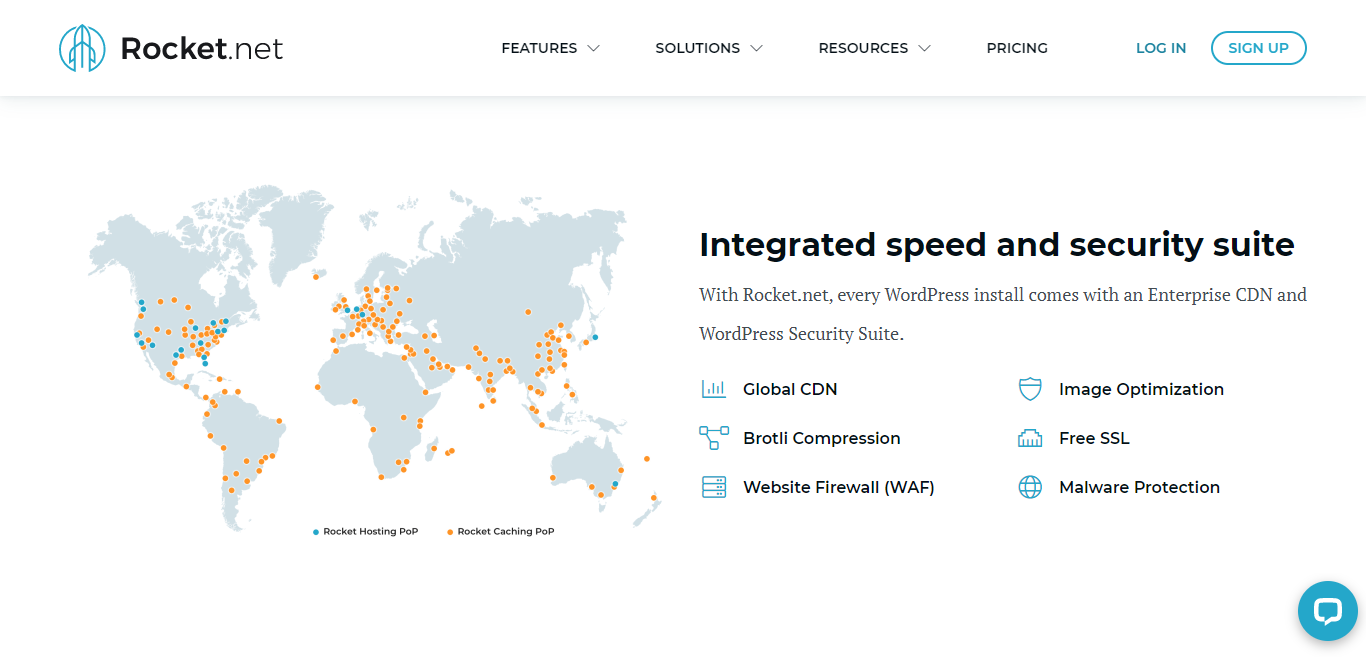This screenshot has height=657, width=1366.
Task: Click the 'Website Firewall (WAF)' feature label
Action: click(x=839, y=487)
